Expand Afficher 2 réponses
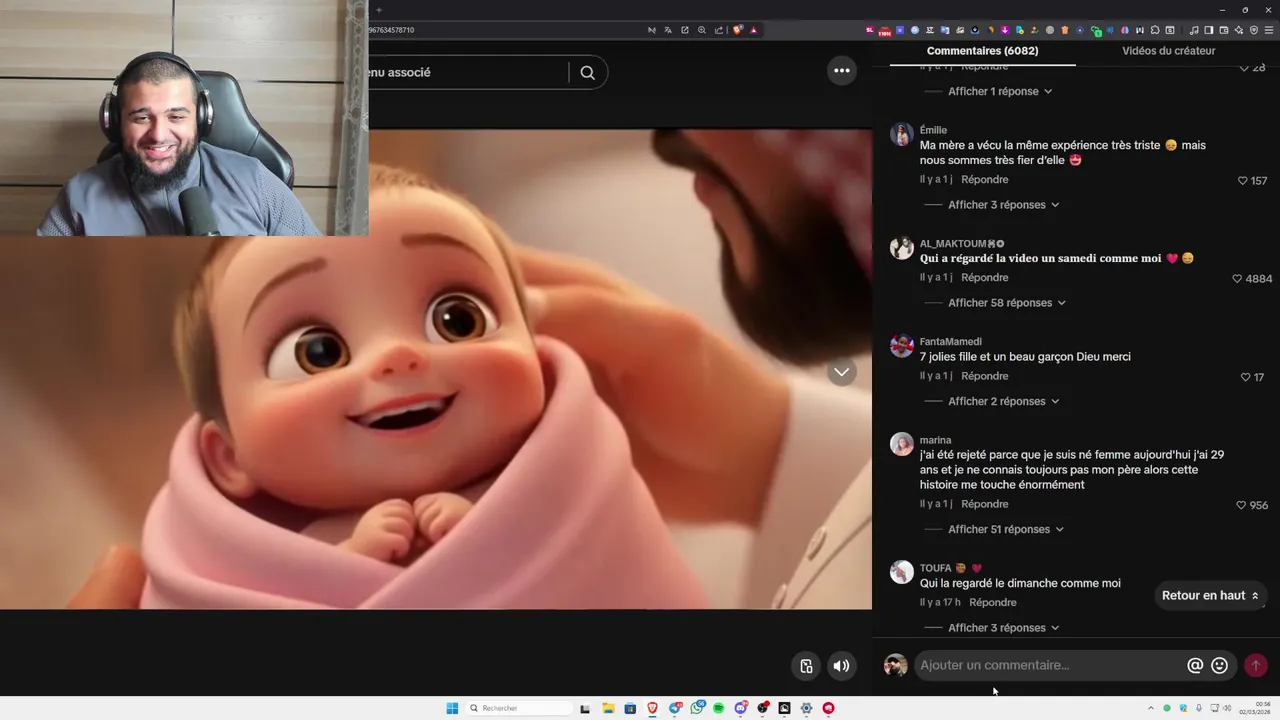 [1003, 401]
